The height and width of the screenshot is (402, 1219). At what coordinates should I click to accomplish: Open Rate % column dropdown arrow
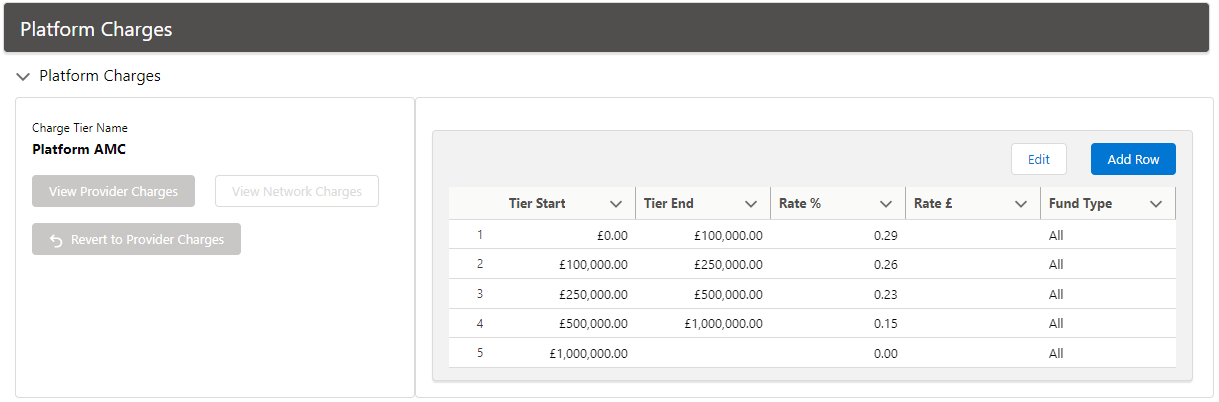click(886, 204)
